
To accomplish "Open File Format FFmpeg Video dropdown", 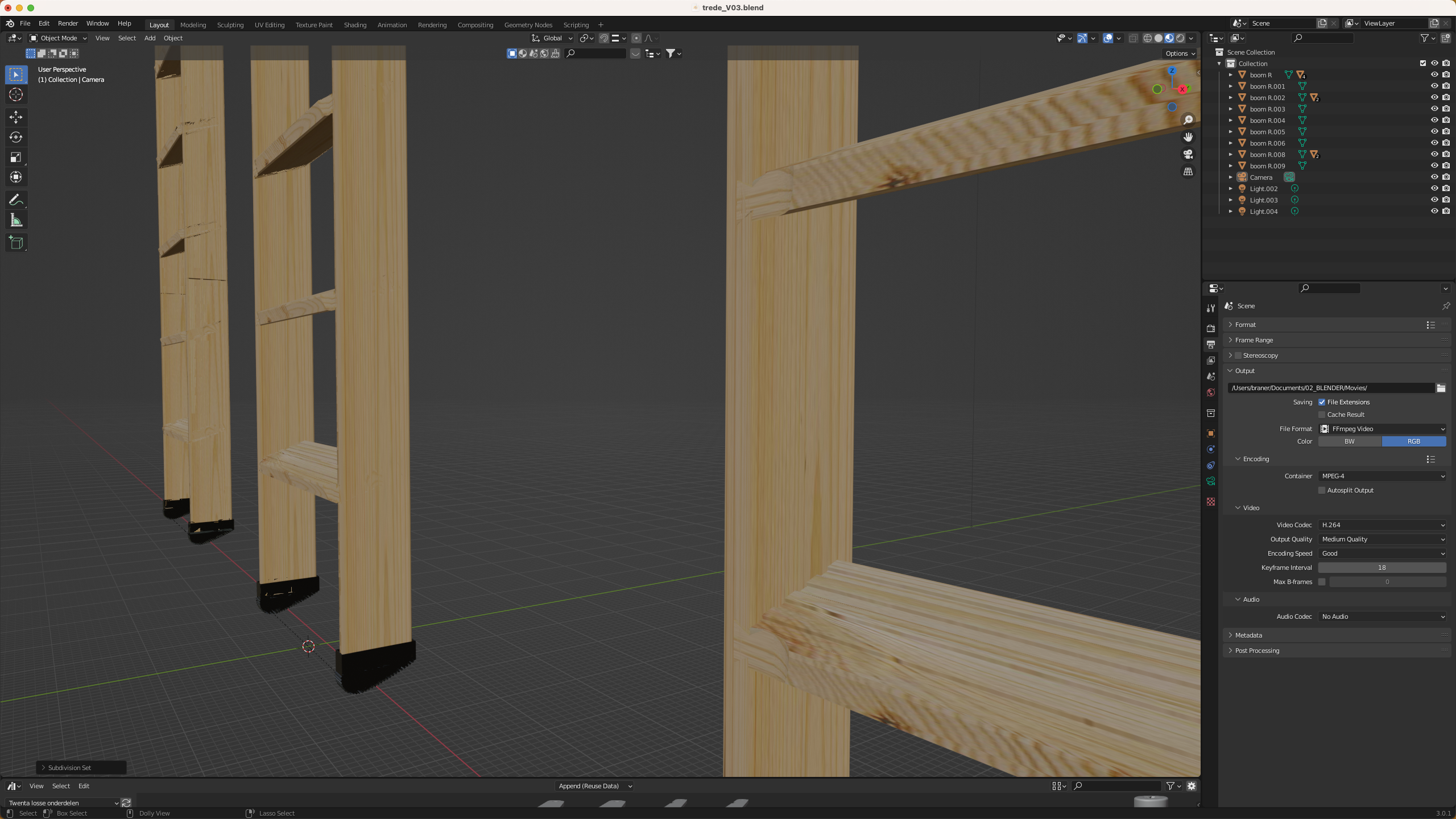I will (1382, 429).
